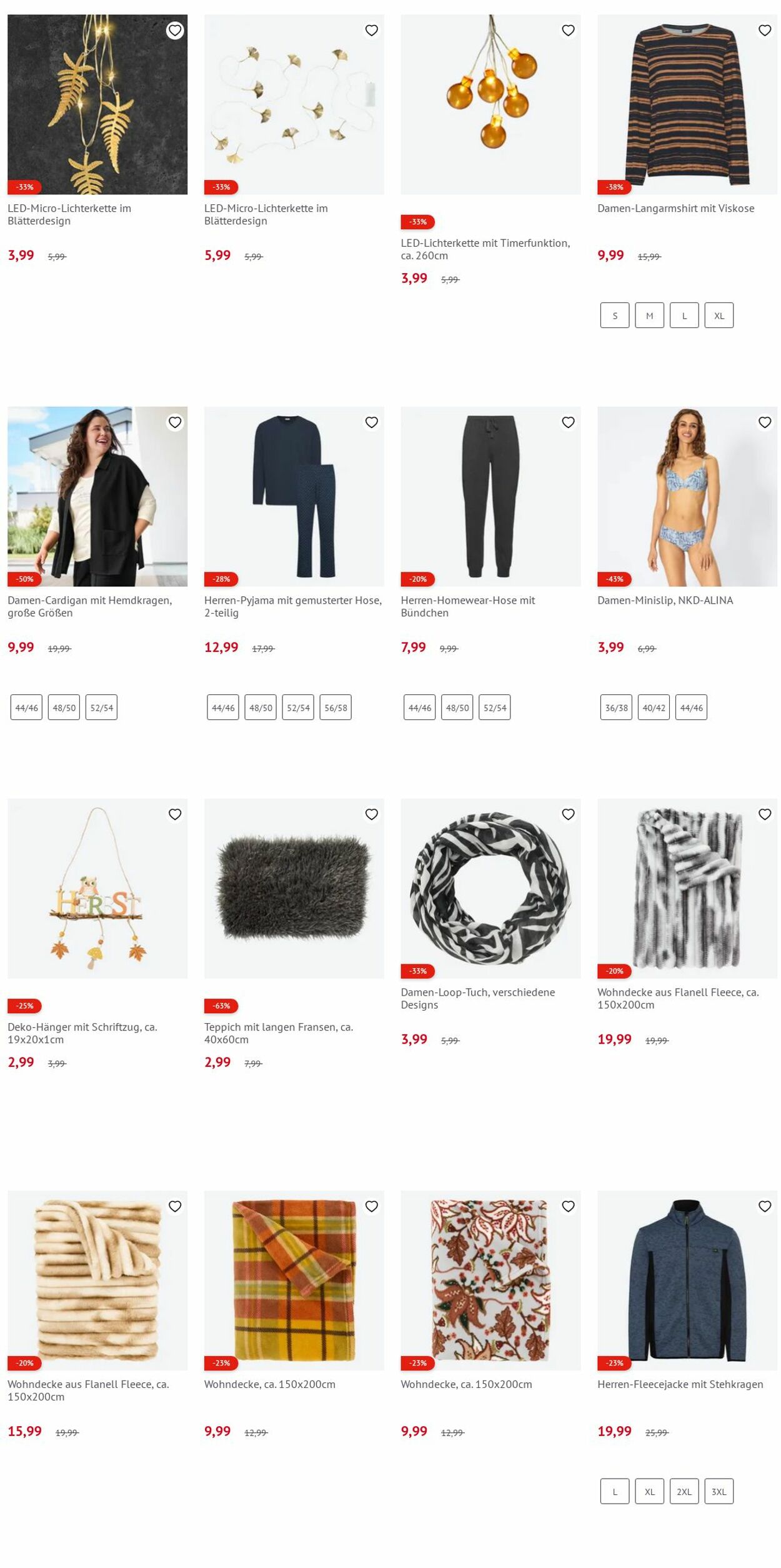
Task: Add LED-Lichterkette mit Timerfunktion to favorites
Action: [568, 31]
